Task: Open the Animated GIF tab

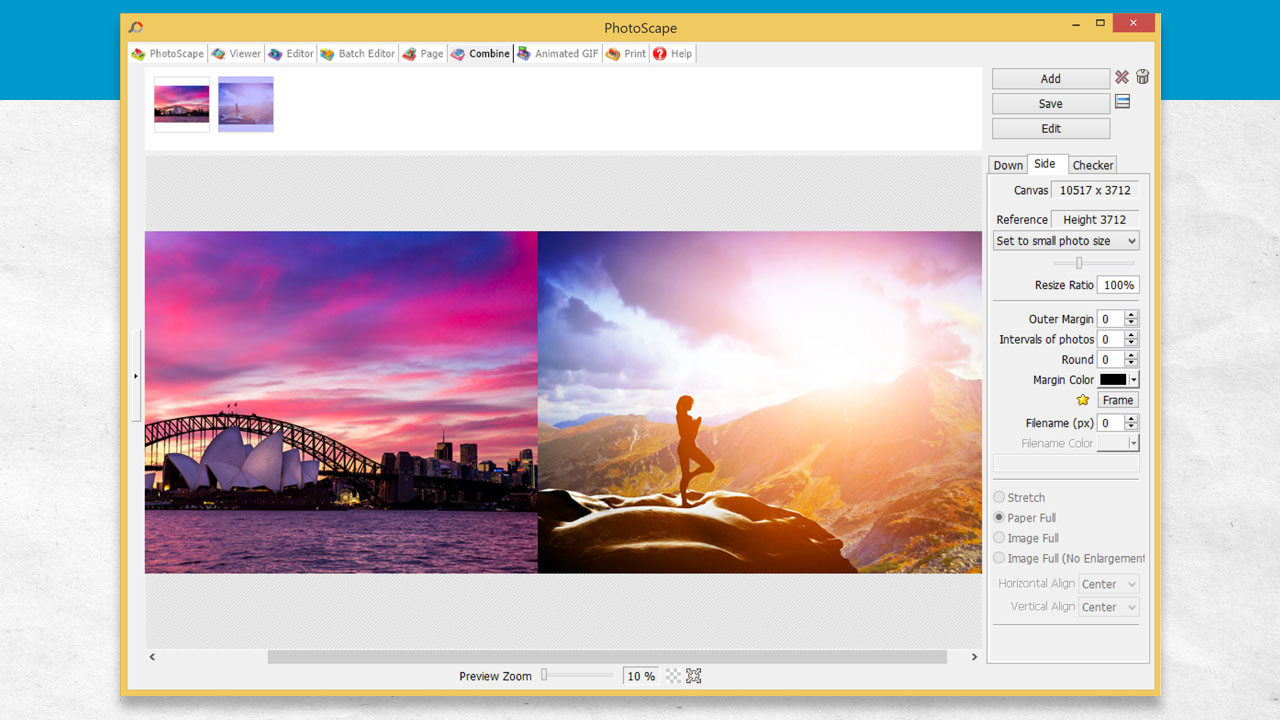Action: pyautogui.click(x=557, y=54)
